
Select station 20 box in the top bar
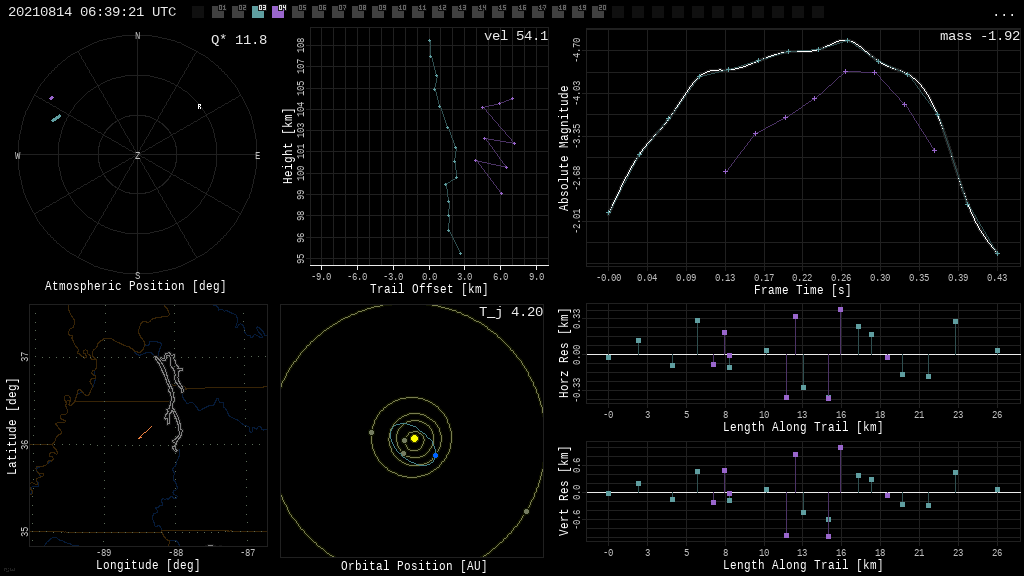coord(598,12)
